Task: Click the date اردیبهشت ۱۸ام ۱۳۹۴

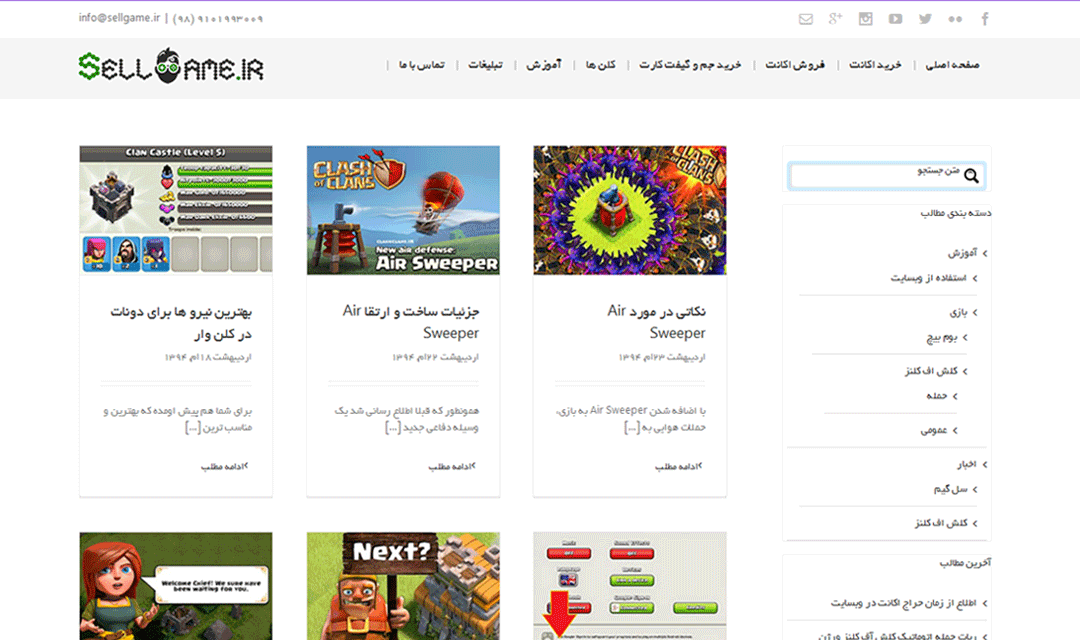Action: 208,358
